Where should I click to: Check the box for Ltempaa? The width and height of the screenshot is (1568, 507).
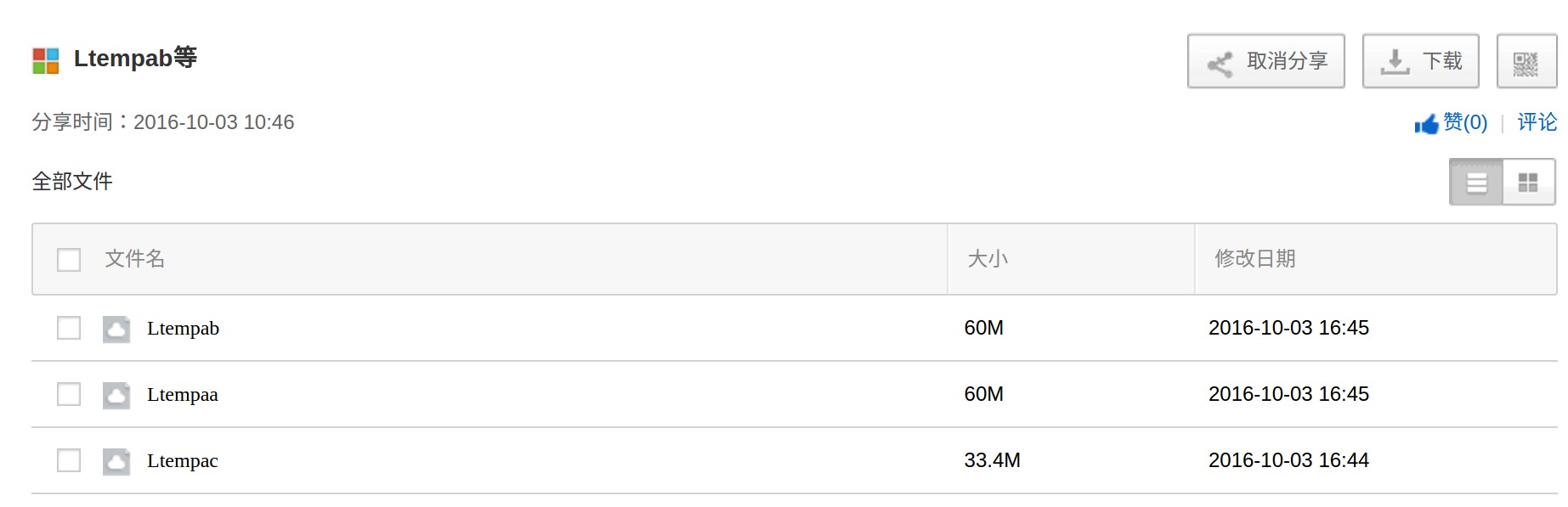coord(69,394)
